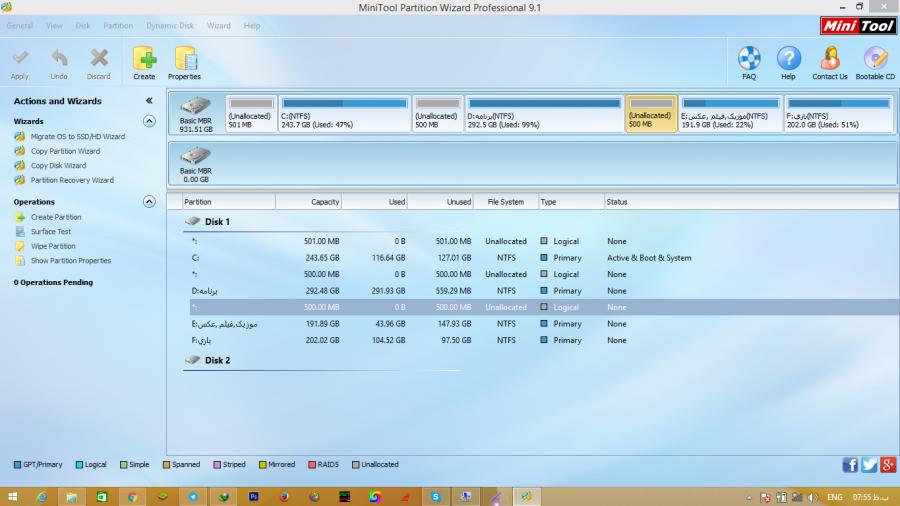The width and height of the screenshot is (900, 506).
Task: Click the Apply checkmark icon
Action: click(20, 58)
